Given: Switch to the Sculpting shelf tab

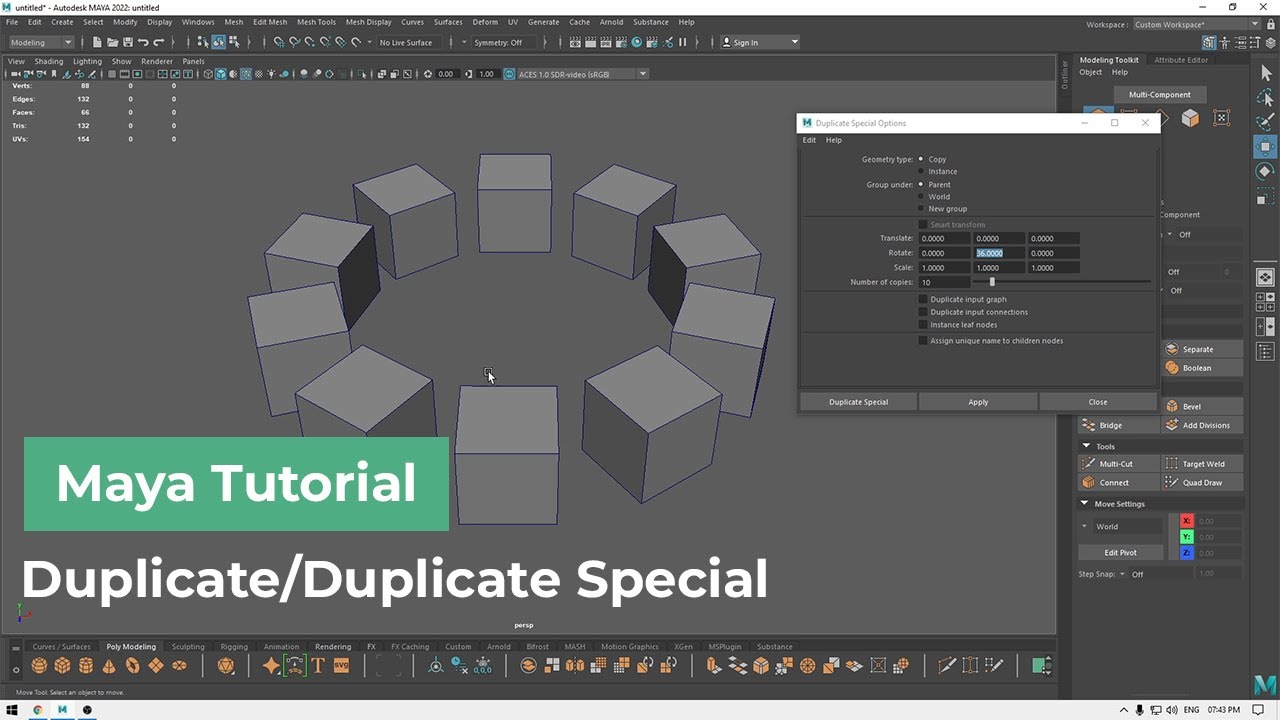Looking at the screenshot, I should click(188, 647).
